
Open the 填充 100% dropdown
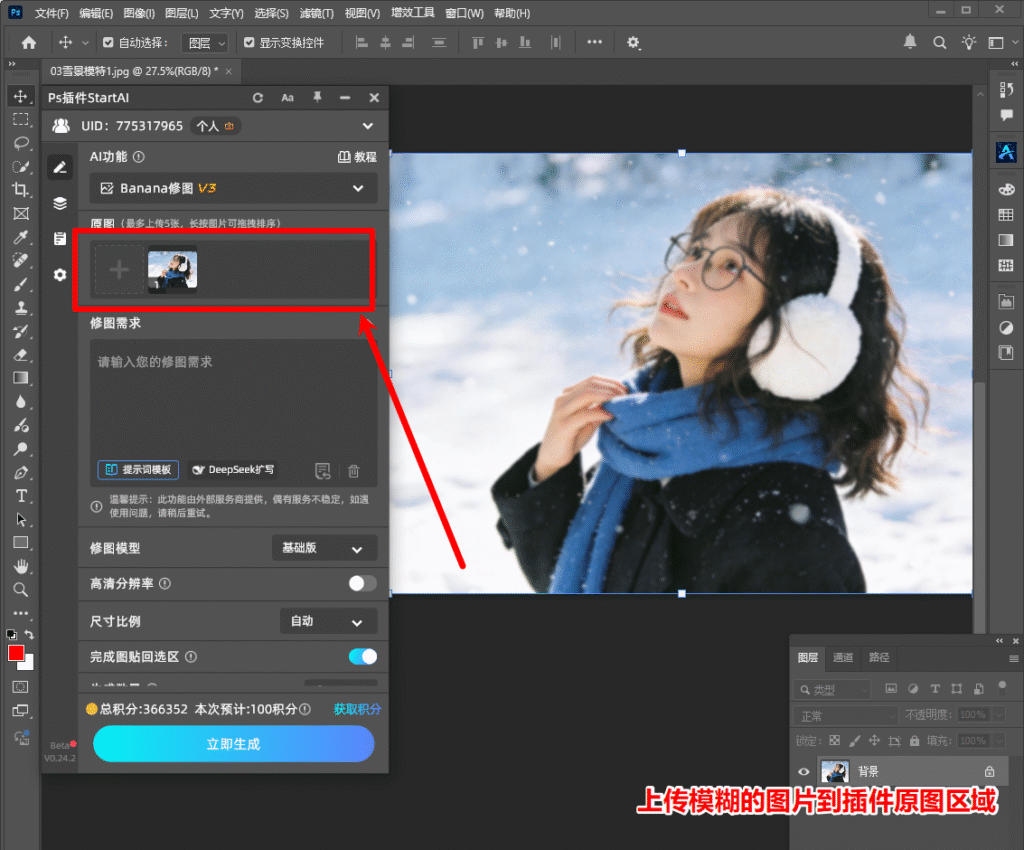coord(999,740)
